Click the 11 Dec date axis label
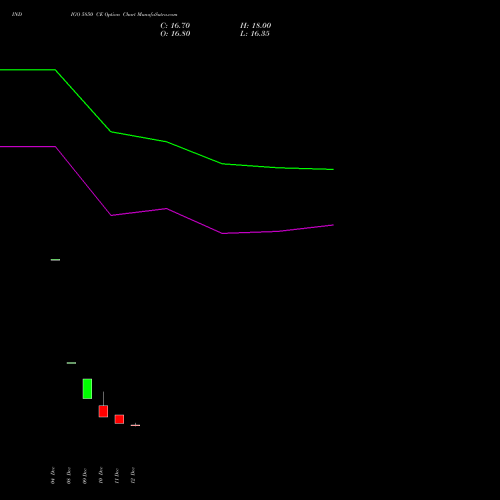The image size is (500, 500). (x=117, y=475)
